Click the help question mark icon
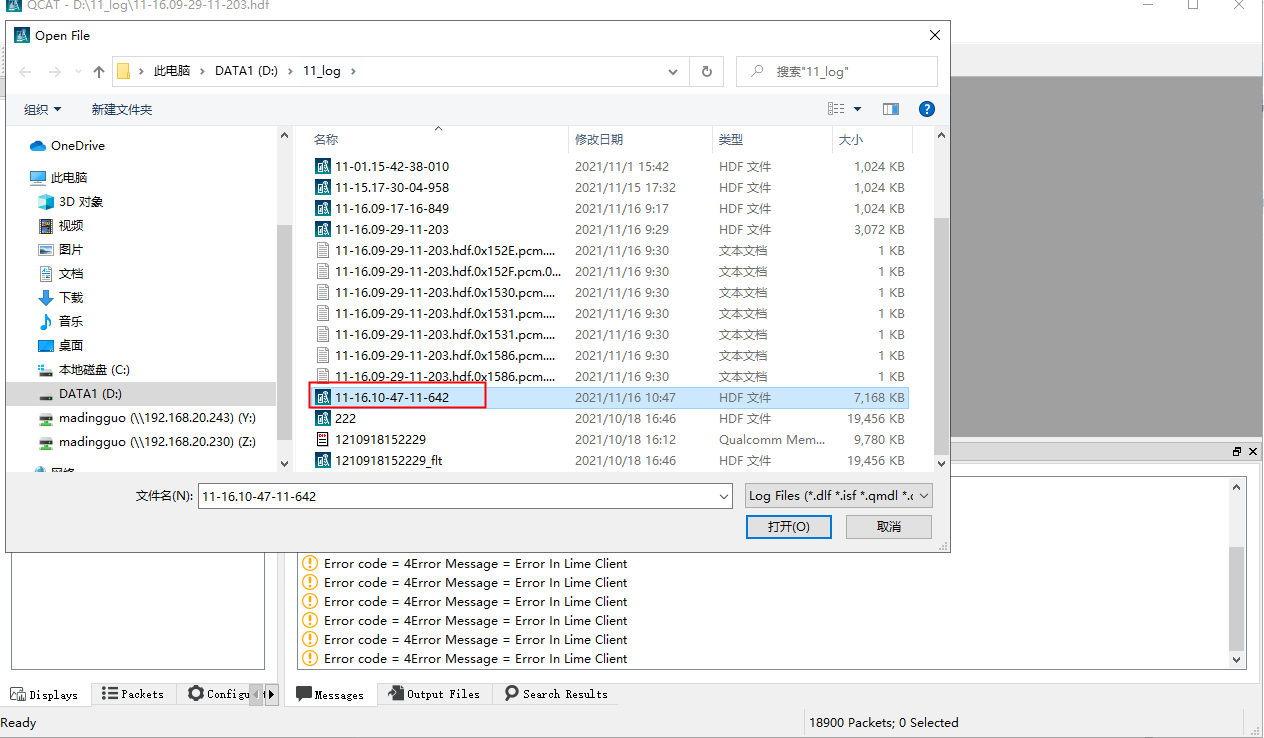 click(x=927, y=109)
